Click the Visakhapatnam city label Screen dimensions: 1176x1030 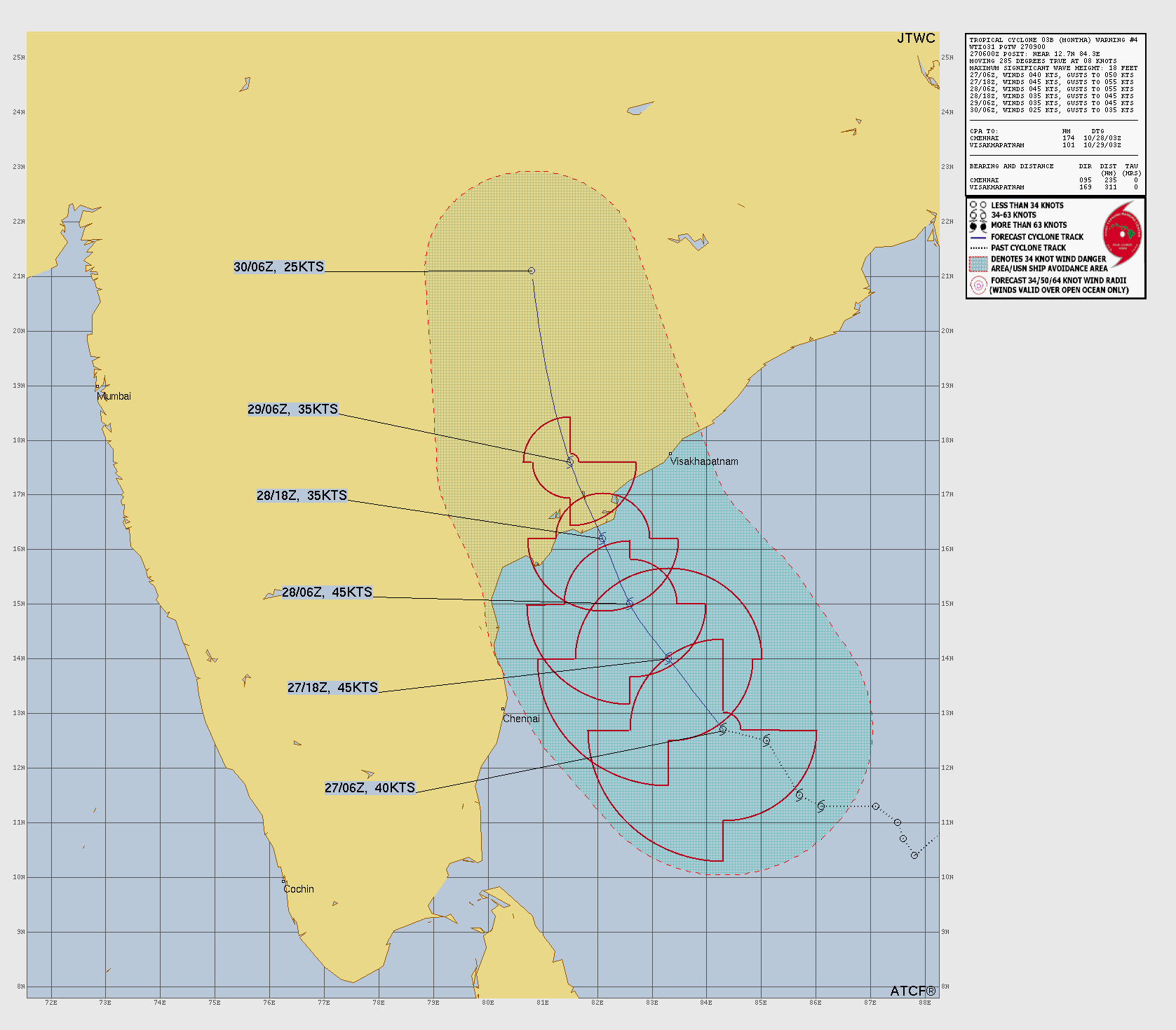pos(704,461)
